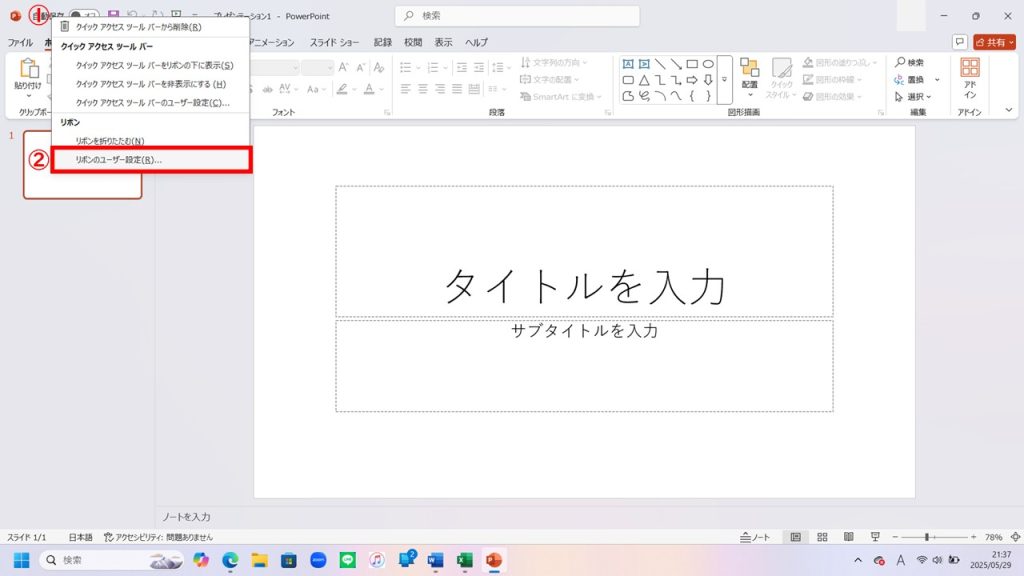This screenshot has height=576, width=1024.
Task: Pick the triangle shape from the gallery
Action: click(644, 80)
